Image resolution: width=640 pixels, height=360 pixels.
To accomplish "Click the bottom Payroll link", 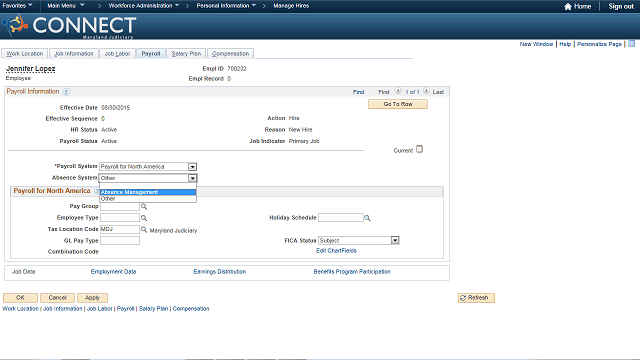I will coord(125,309).
